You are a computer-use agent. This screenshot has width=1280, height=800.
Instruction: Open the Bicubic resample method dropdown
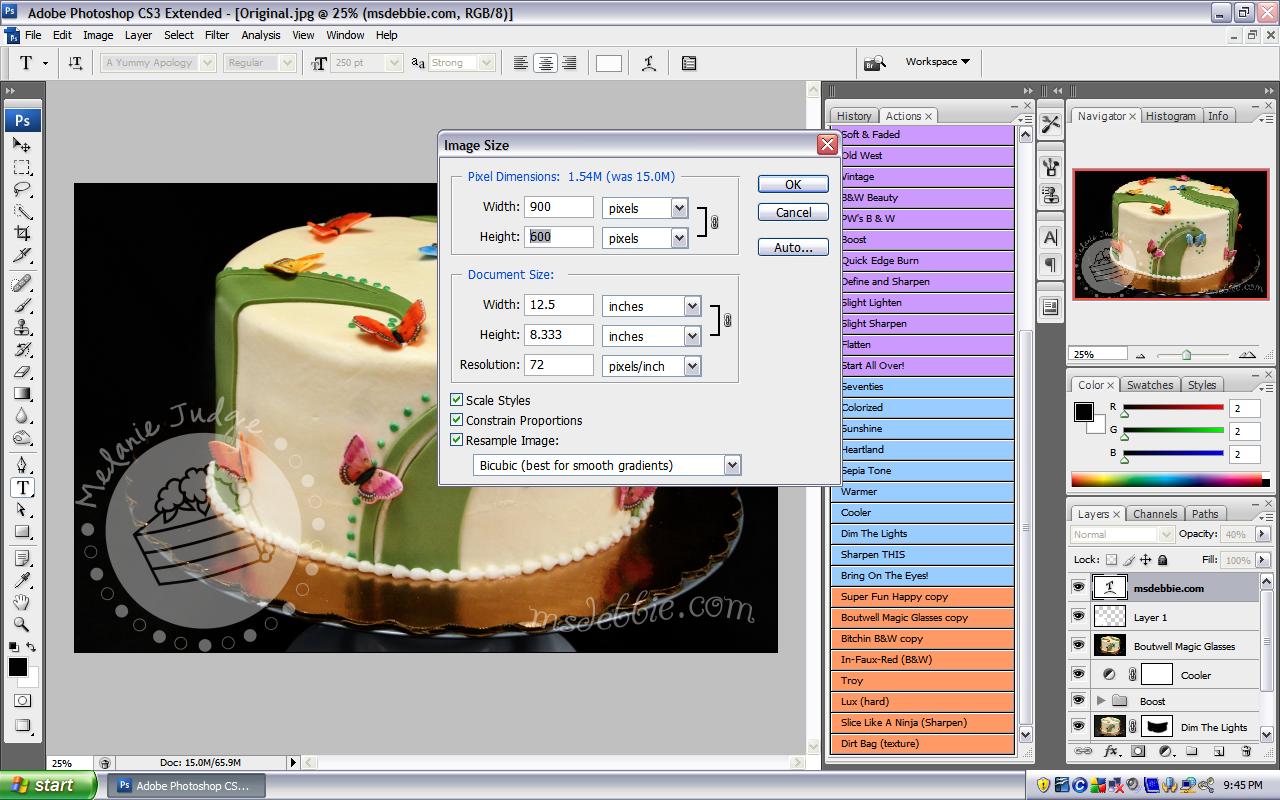pyautogui.click(x=732, y=465)
